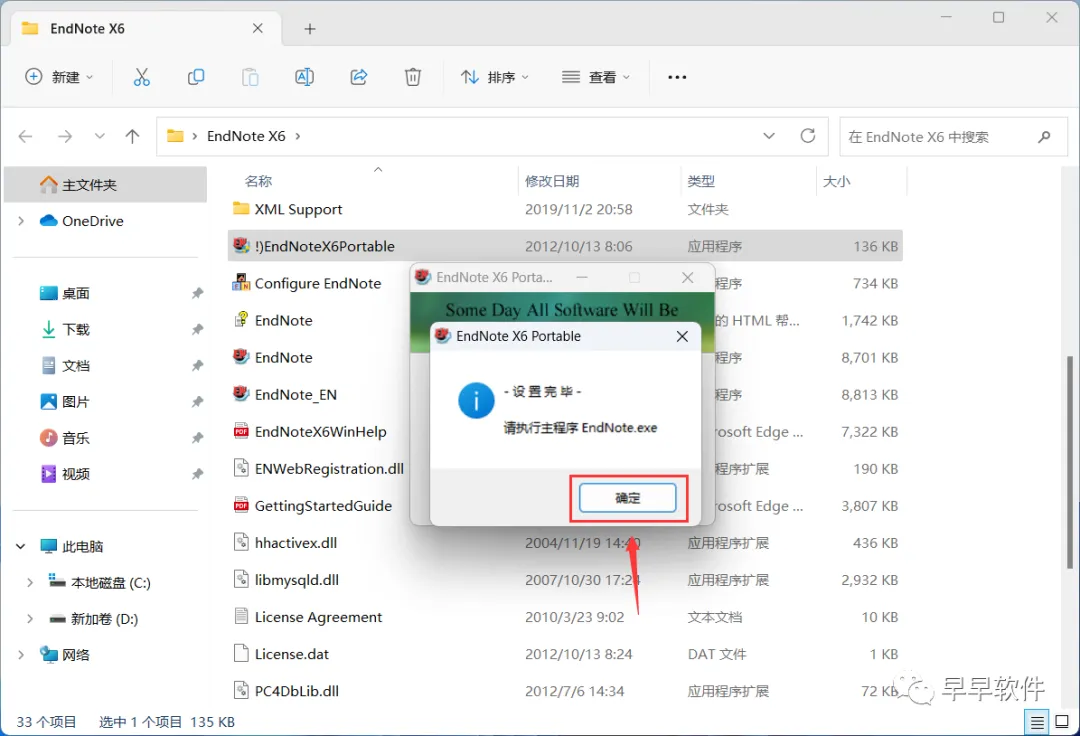1080x736 pixels.
Task: Sort by Name (名称) column header
Action: [x=258, y=181]
